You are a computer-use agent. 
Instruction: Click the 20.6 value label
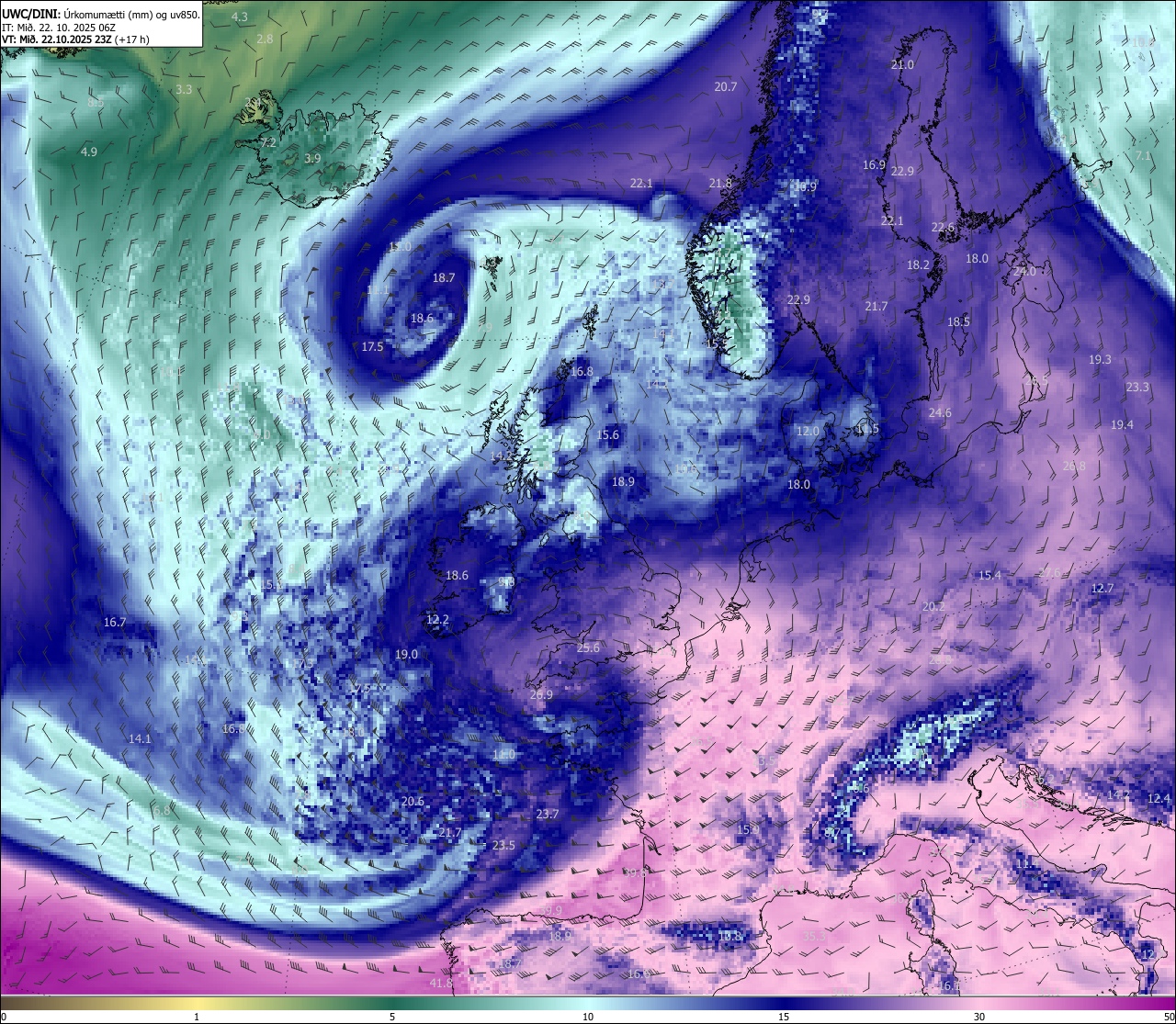coord(413,801)
